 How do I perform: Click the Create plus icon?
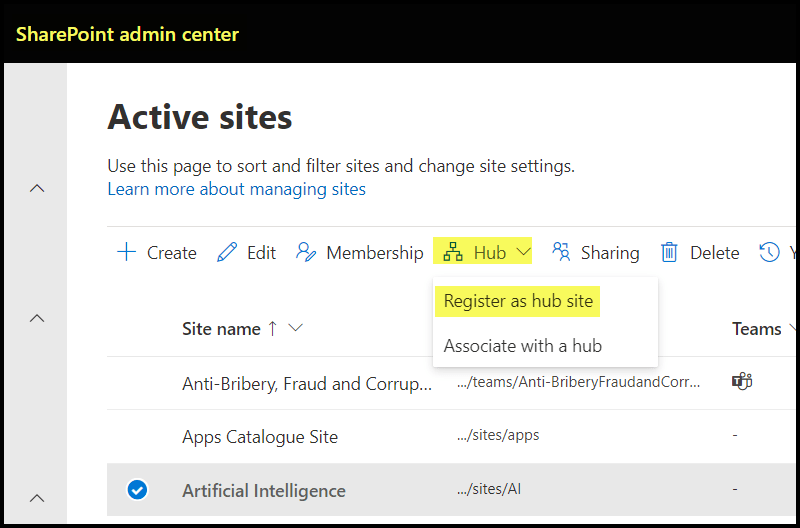(126, 252)
